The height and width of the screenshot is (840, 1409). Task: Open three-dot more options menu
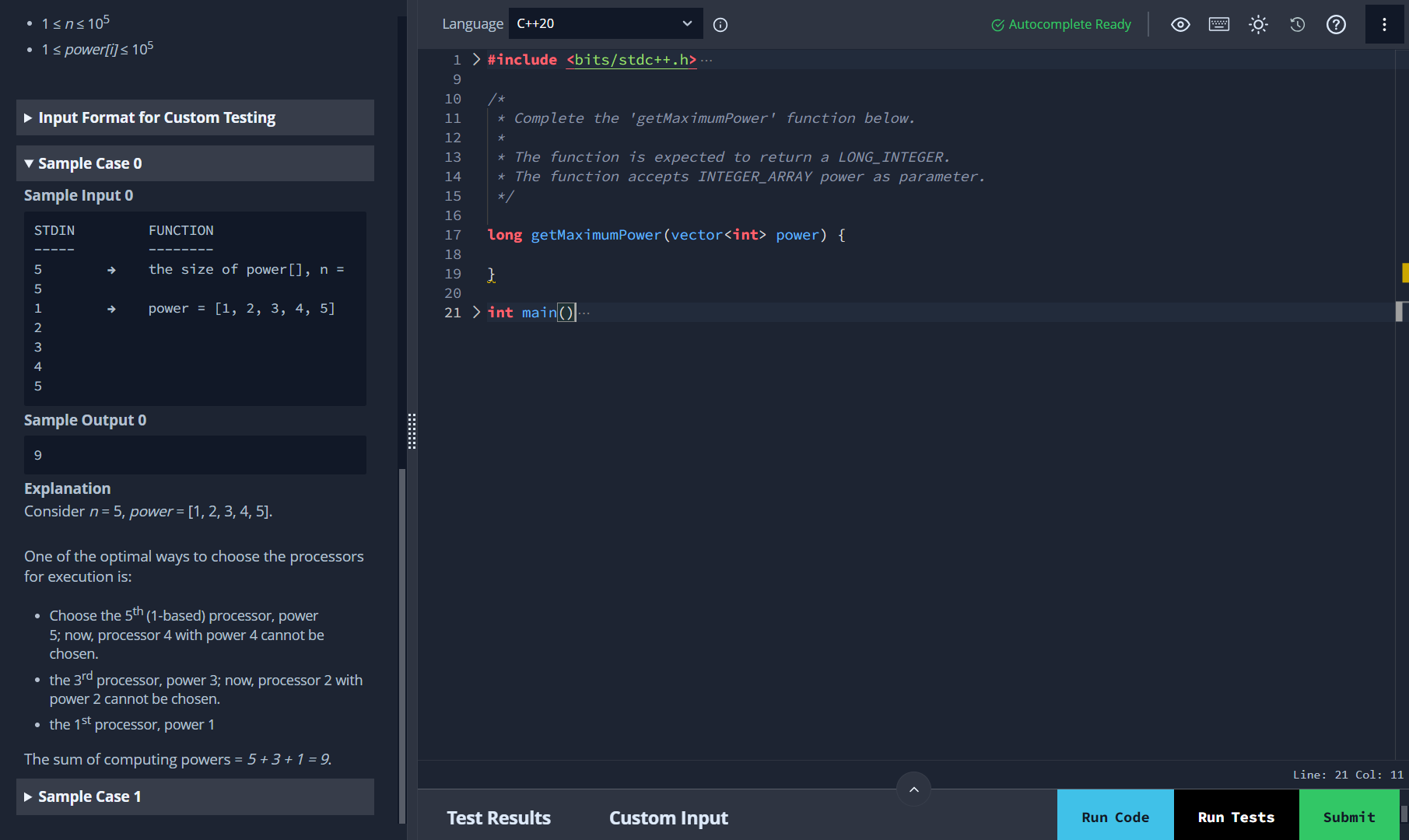pos(1384,25)
